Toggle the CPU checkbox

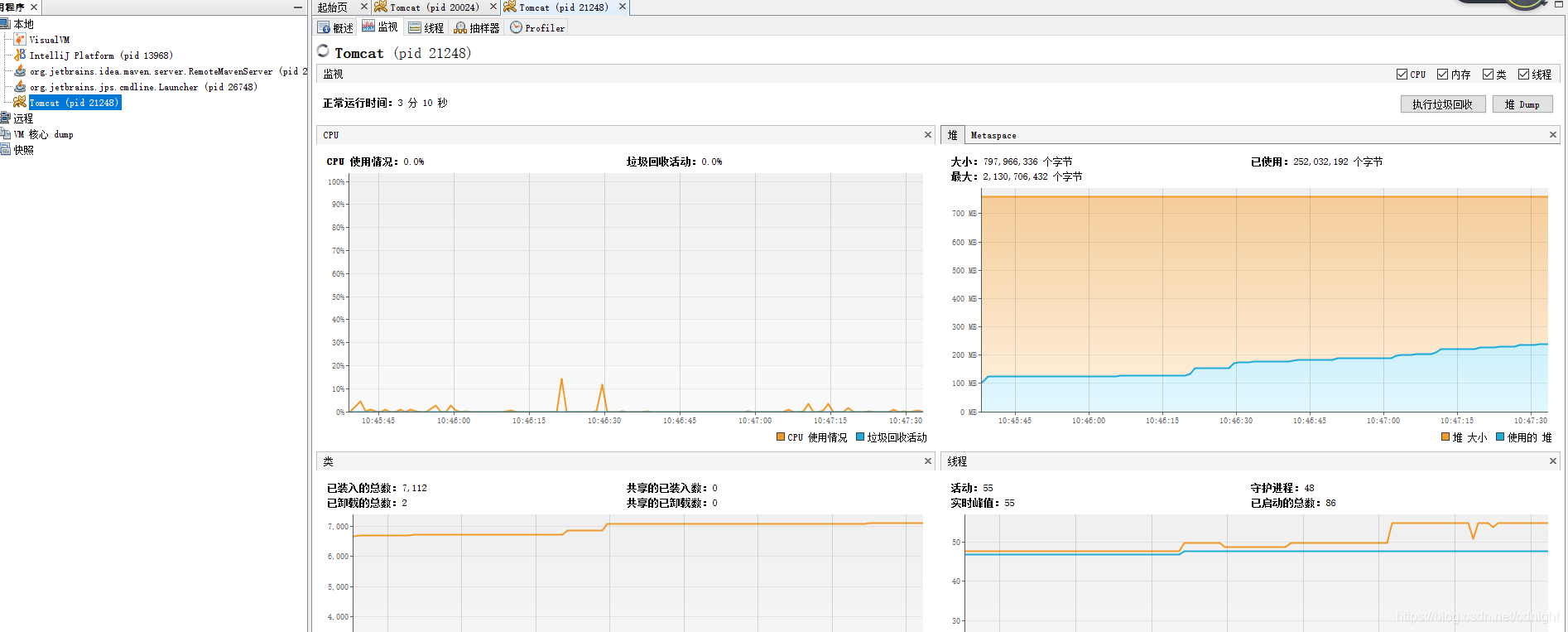point(1402,74)
